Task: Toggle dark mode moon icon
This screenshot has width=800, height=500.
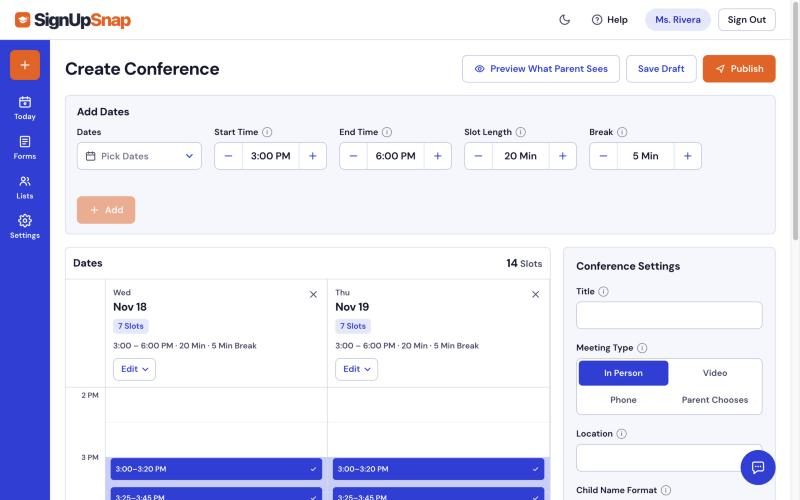Action: tap(564, 20)
